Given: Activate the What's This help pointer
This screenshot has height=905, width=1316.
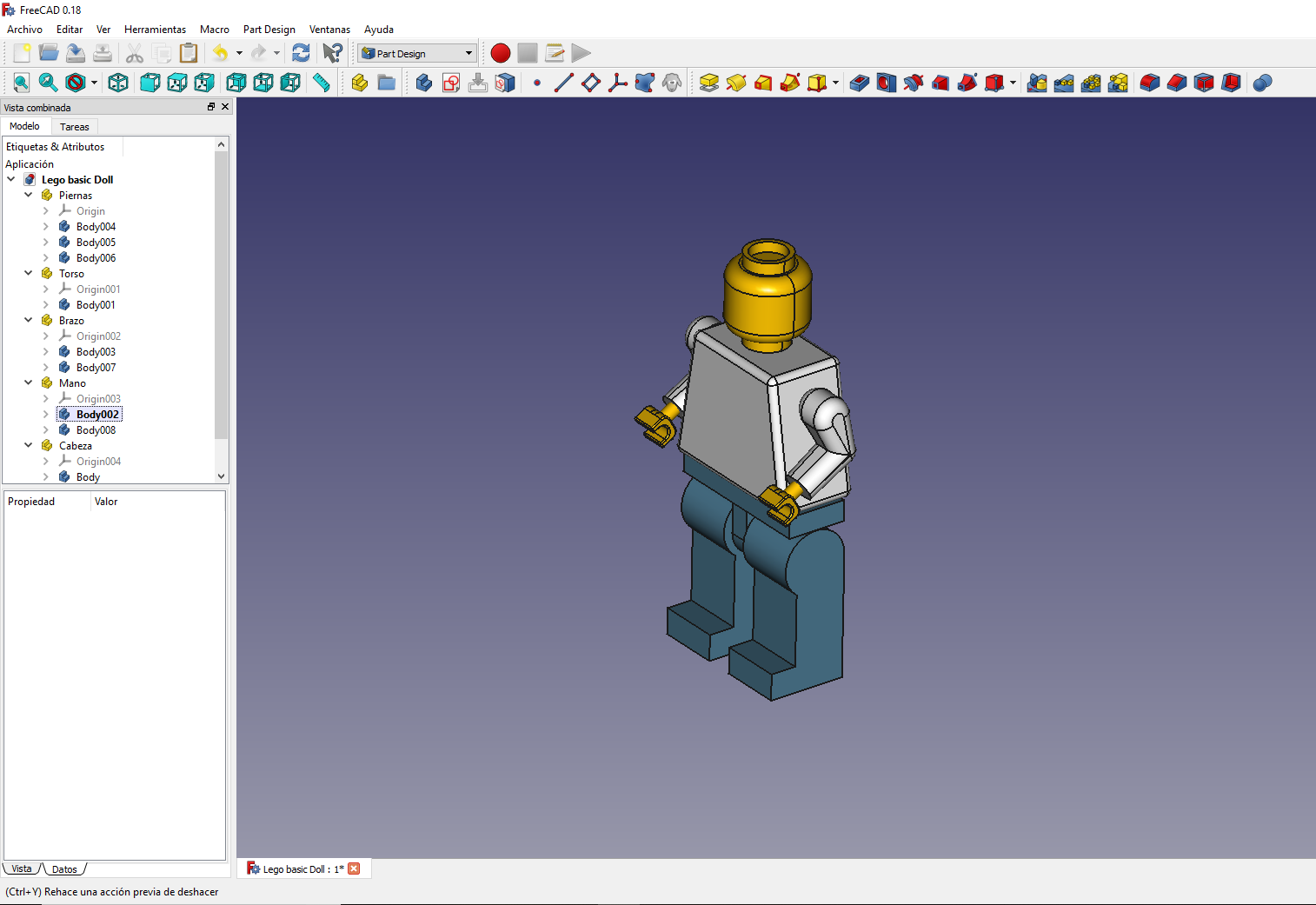Looking at the screenshot, I should point(332,53).
